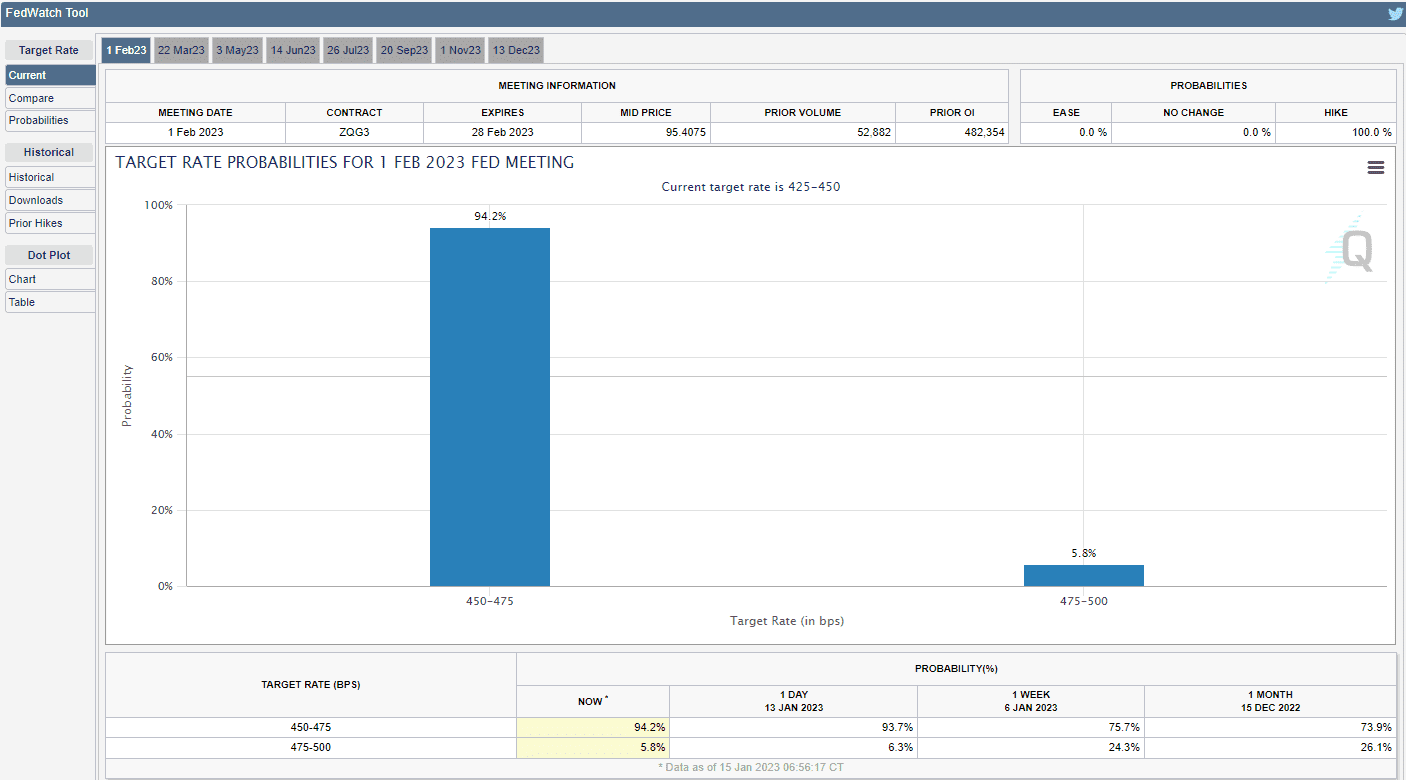Open the 14 Jun23 meeting tab
Screen dimensions: 1406x780
(x=293, y=50)
